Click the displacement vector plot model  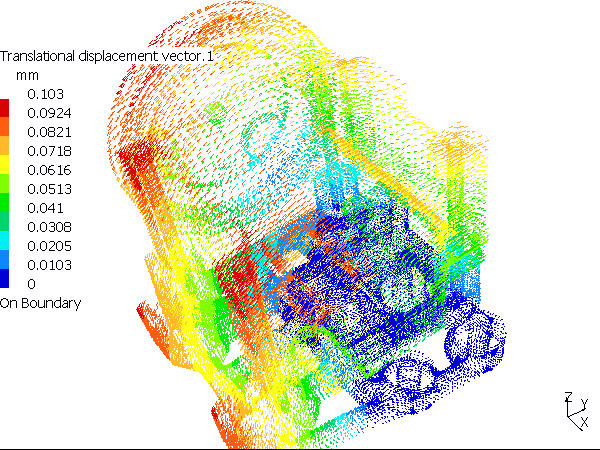306,226
